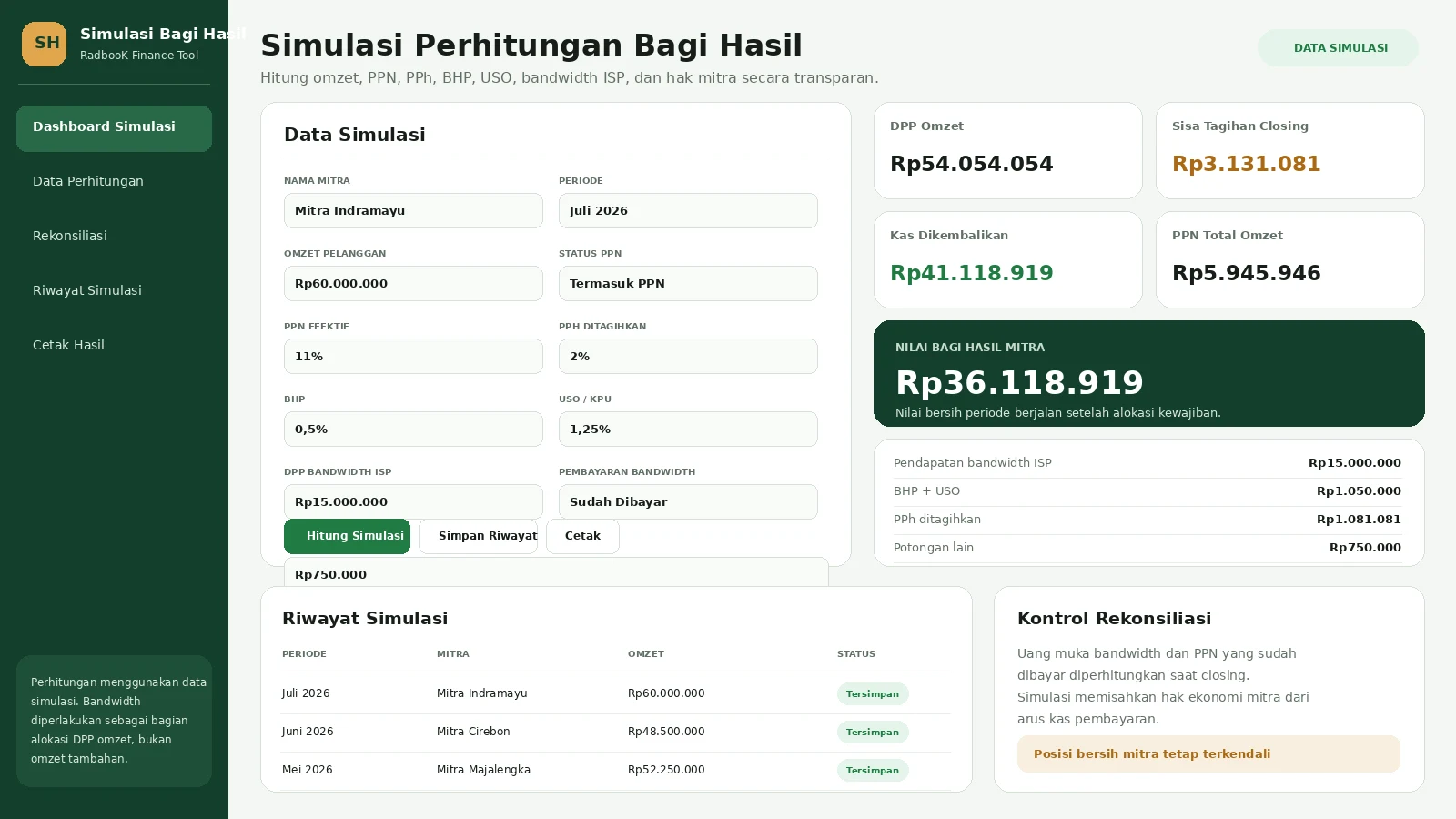Click the DPP Omzet value Rp54.054.054
This screenshot has width=1456, height=819.
coord(971,164)
